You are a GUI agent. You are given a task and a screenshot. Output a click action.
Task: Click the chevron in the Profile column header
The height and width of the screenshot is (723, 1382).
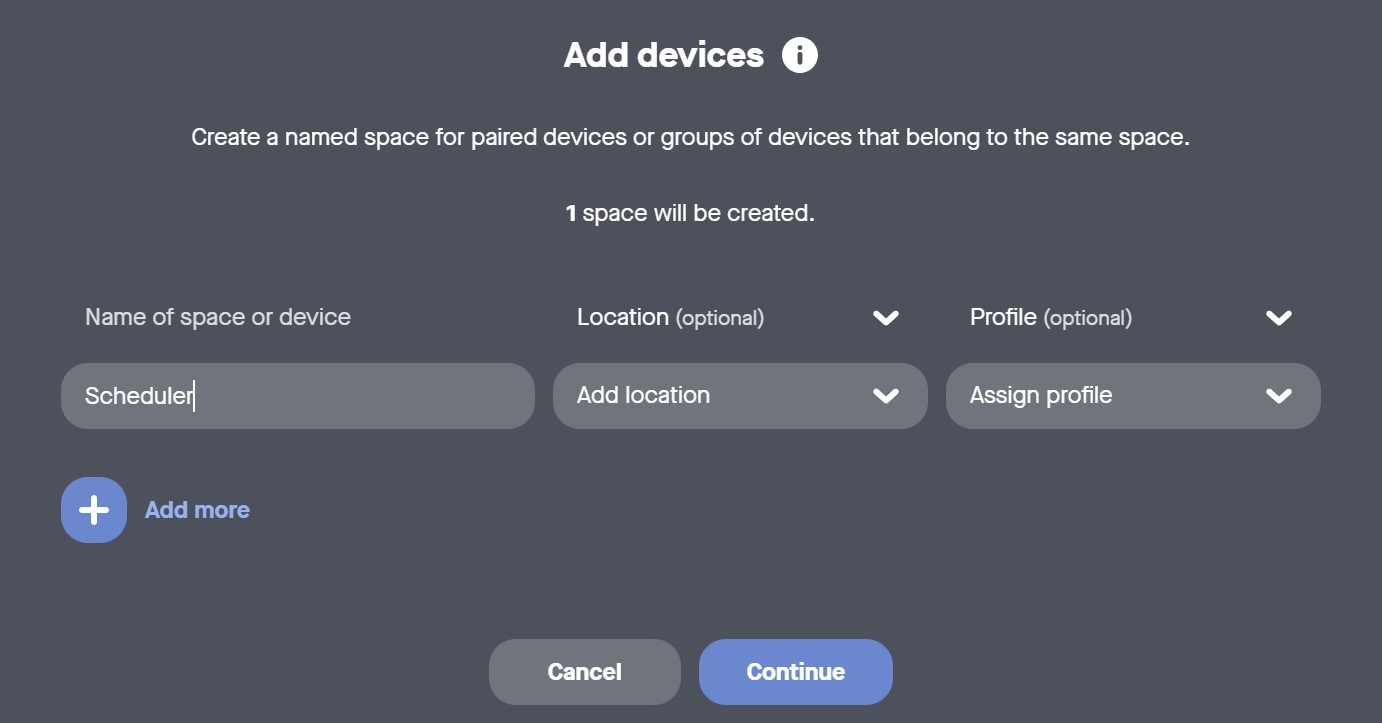pos(1278,318)
